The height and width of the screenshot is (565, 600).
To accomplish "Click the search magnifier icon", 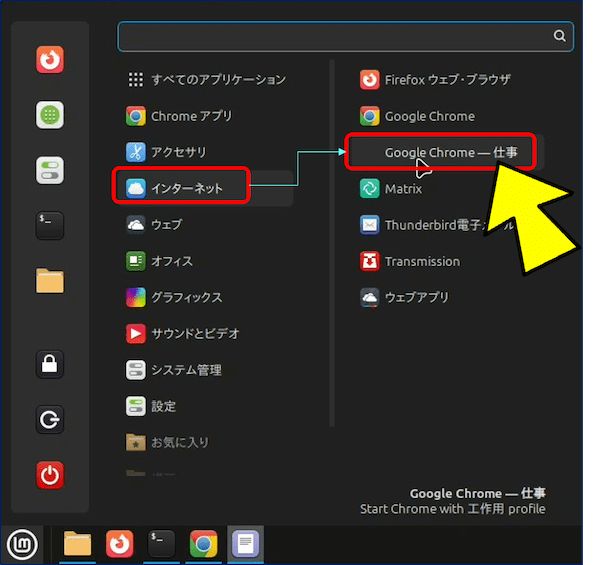I will pyautogui.click(x=560, y=36).
